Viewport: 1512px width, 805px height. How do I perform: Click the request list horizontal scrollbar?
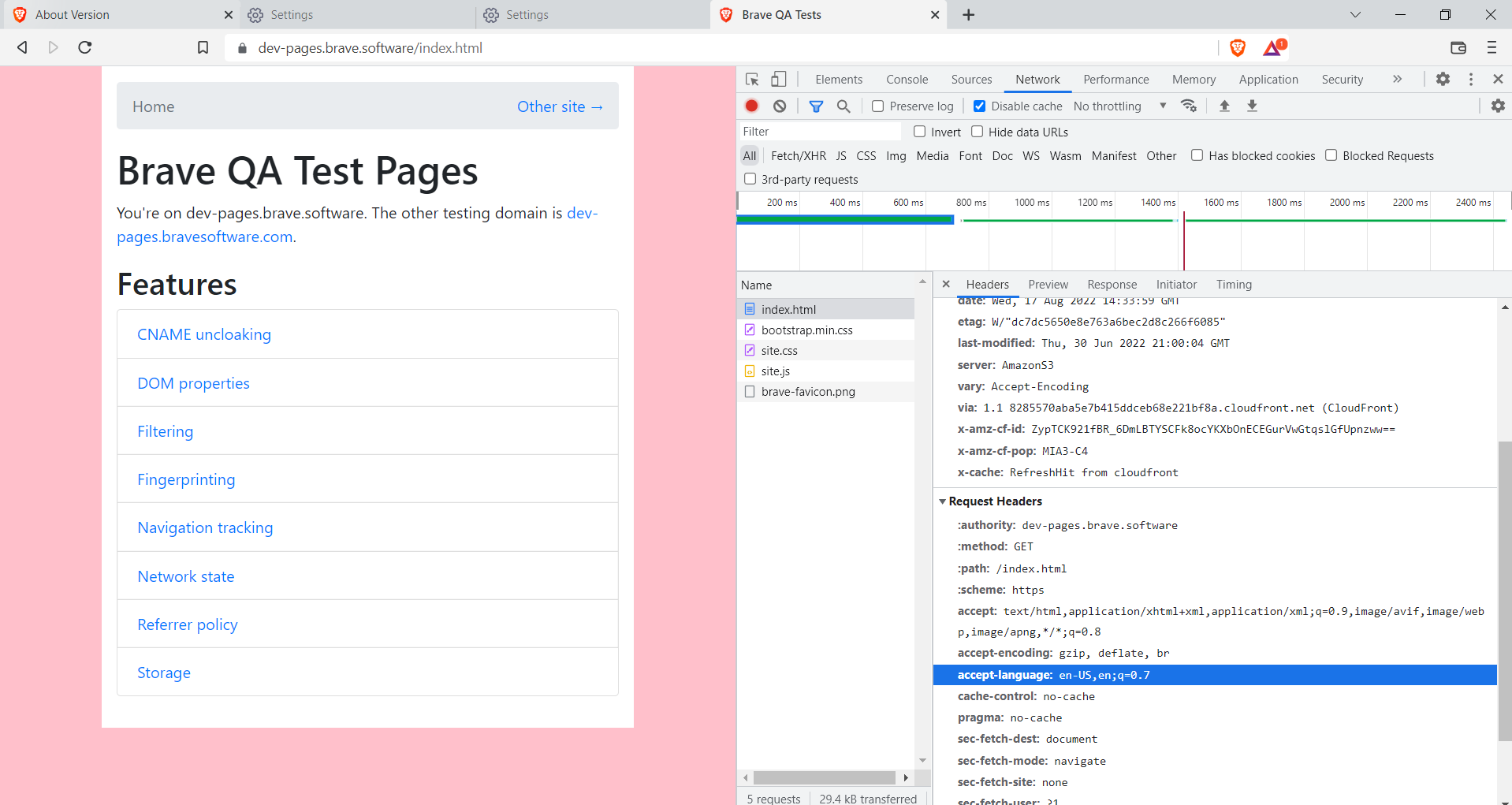825,777
